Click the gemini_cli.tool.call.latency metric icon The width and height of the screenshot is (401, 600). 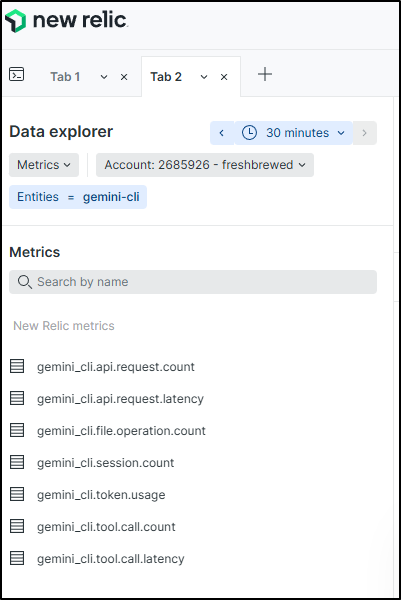pyautogui.click(x=17, y=558)
